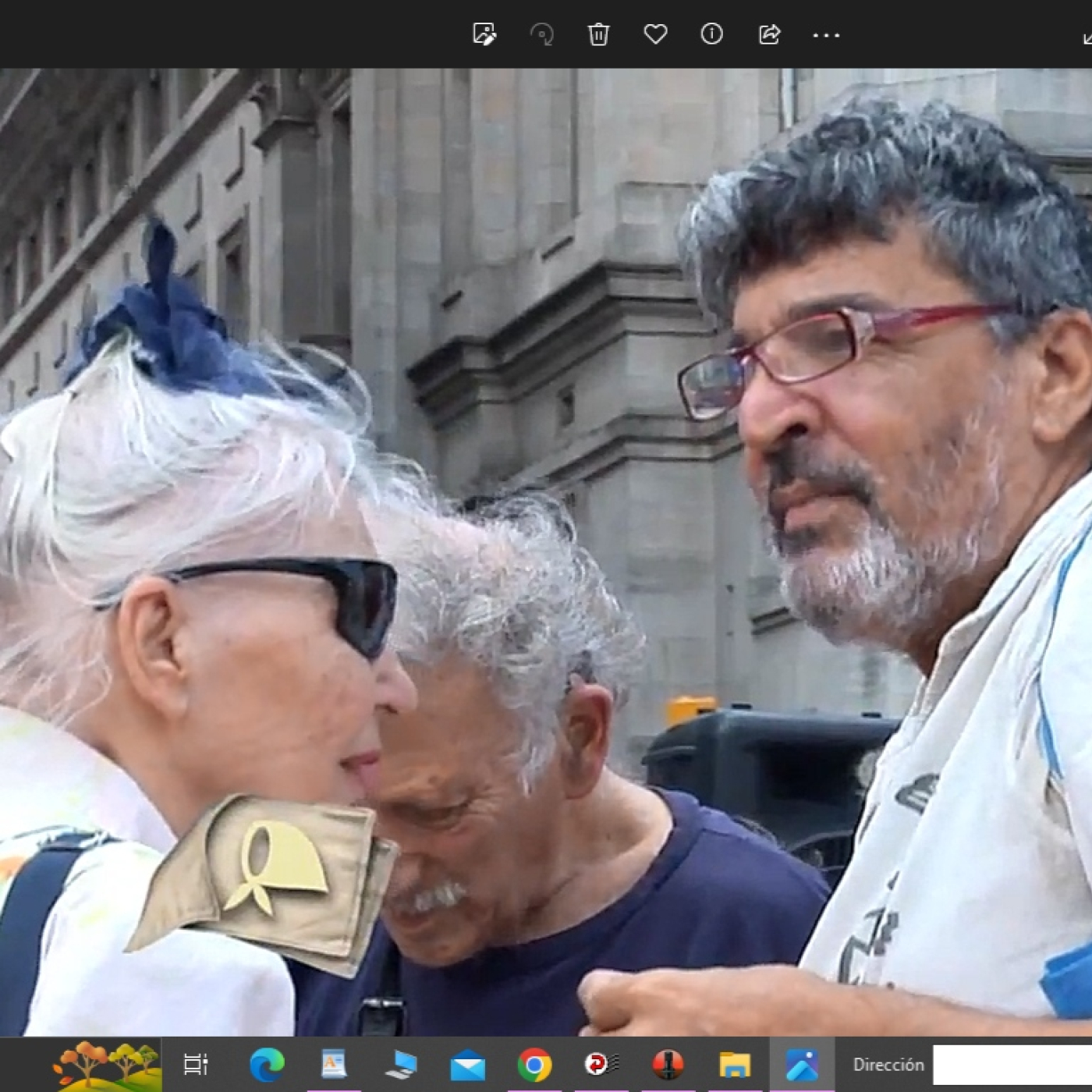This screenshot has height=1092, width=1092.
Task: Launch Microsoft Edge from the taskbar
Action: 267,1065
